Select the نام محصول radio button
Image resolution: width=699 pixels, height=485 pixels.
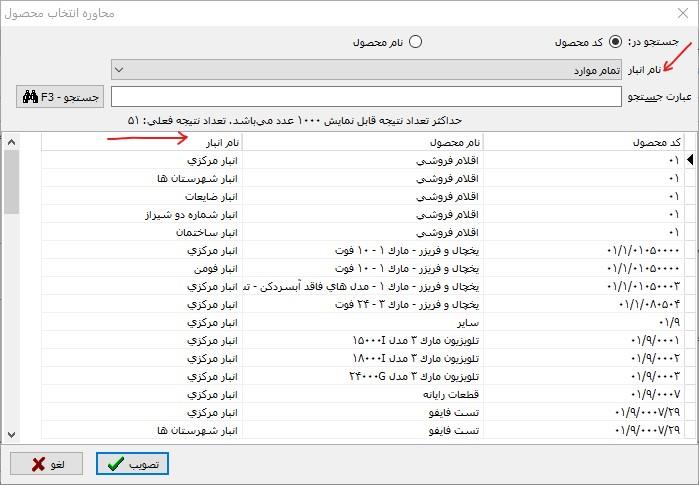coord(415,42)
